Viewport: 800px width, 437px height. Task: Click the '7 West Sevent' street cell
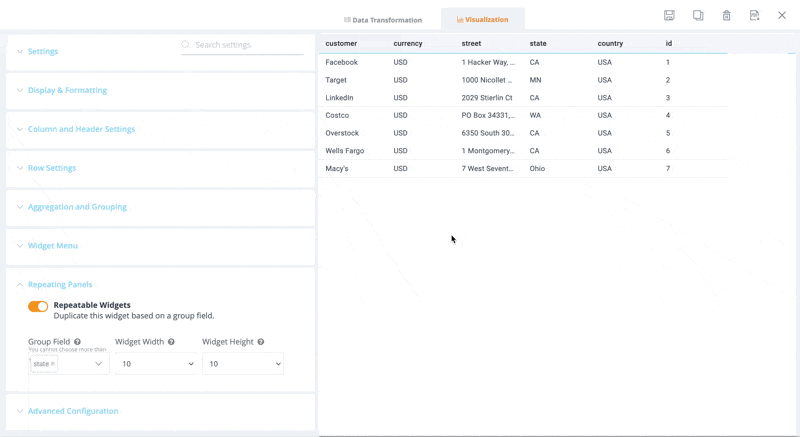[487, 168]
